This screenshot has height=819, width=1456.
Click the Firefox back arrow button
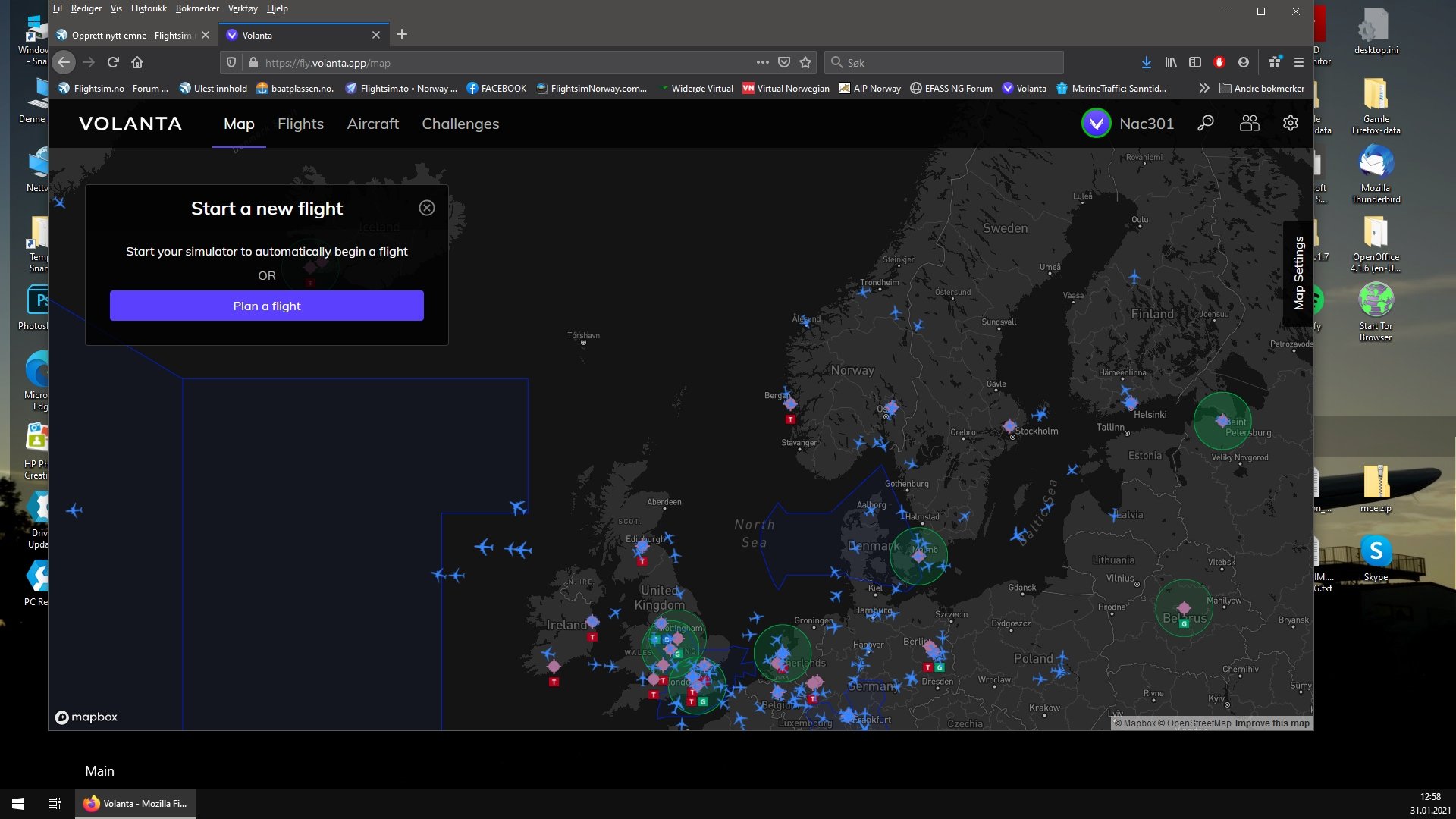[x=64, y=62]
